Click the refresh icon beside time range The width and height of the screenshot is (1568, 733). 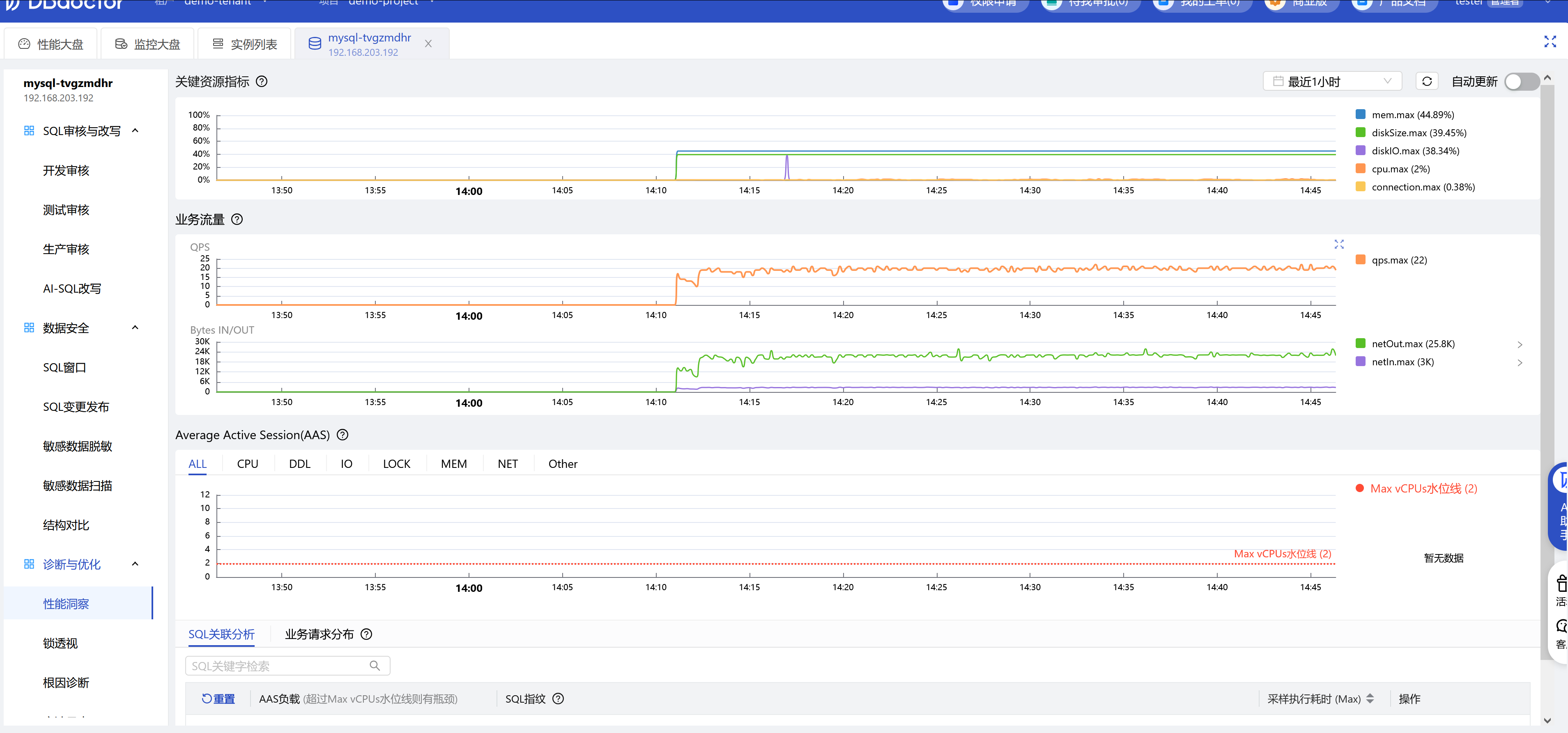pos(1427,82)
